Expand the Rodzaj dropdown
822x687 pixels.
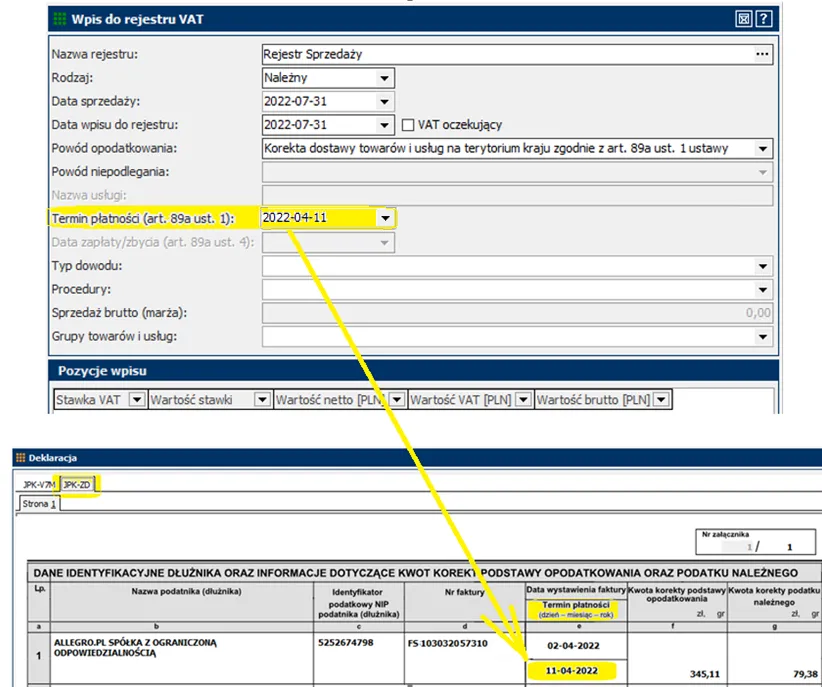pos(384,78)
